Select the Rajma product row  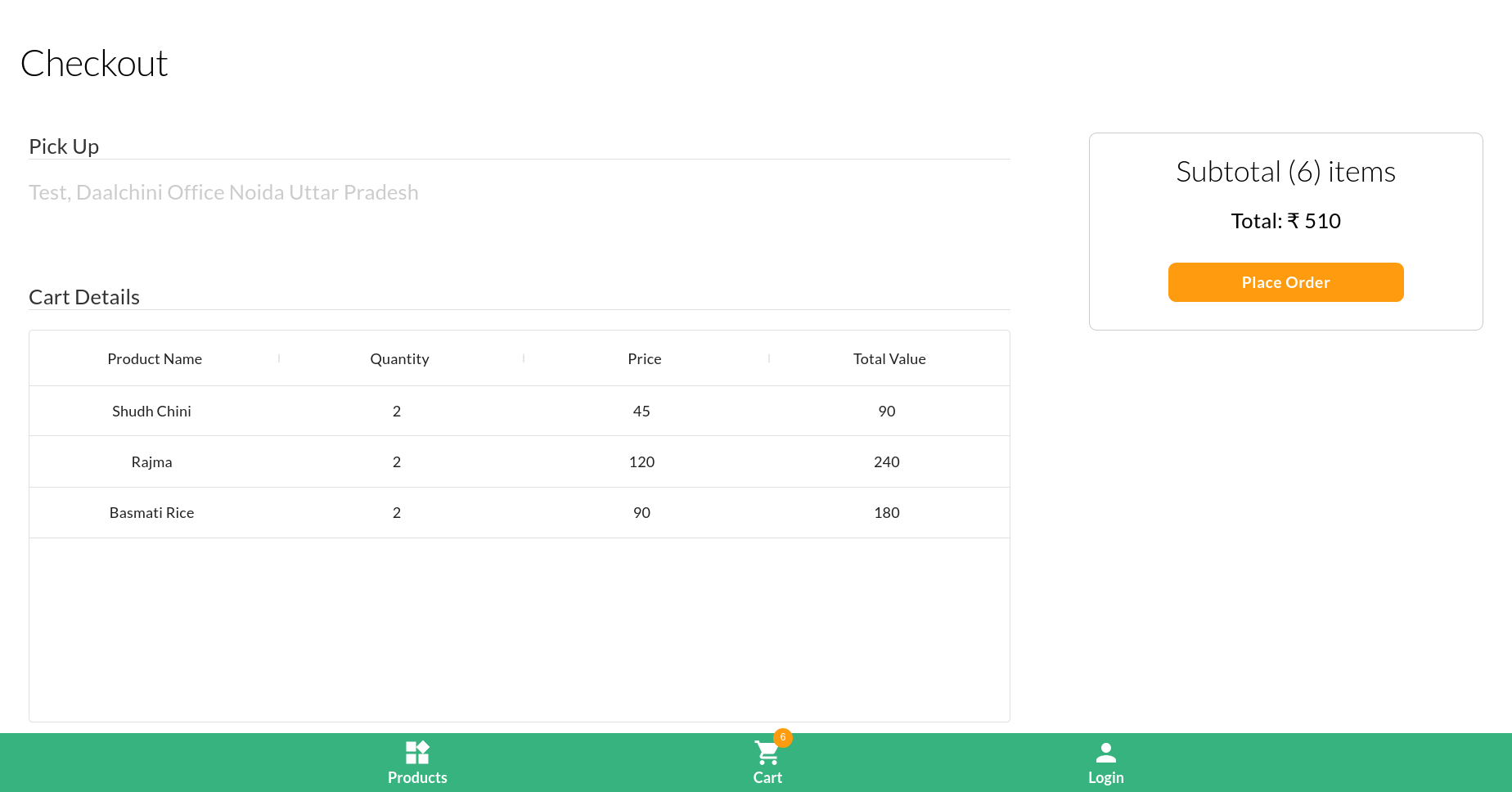point(519,461)
